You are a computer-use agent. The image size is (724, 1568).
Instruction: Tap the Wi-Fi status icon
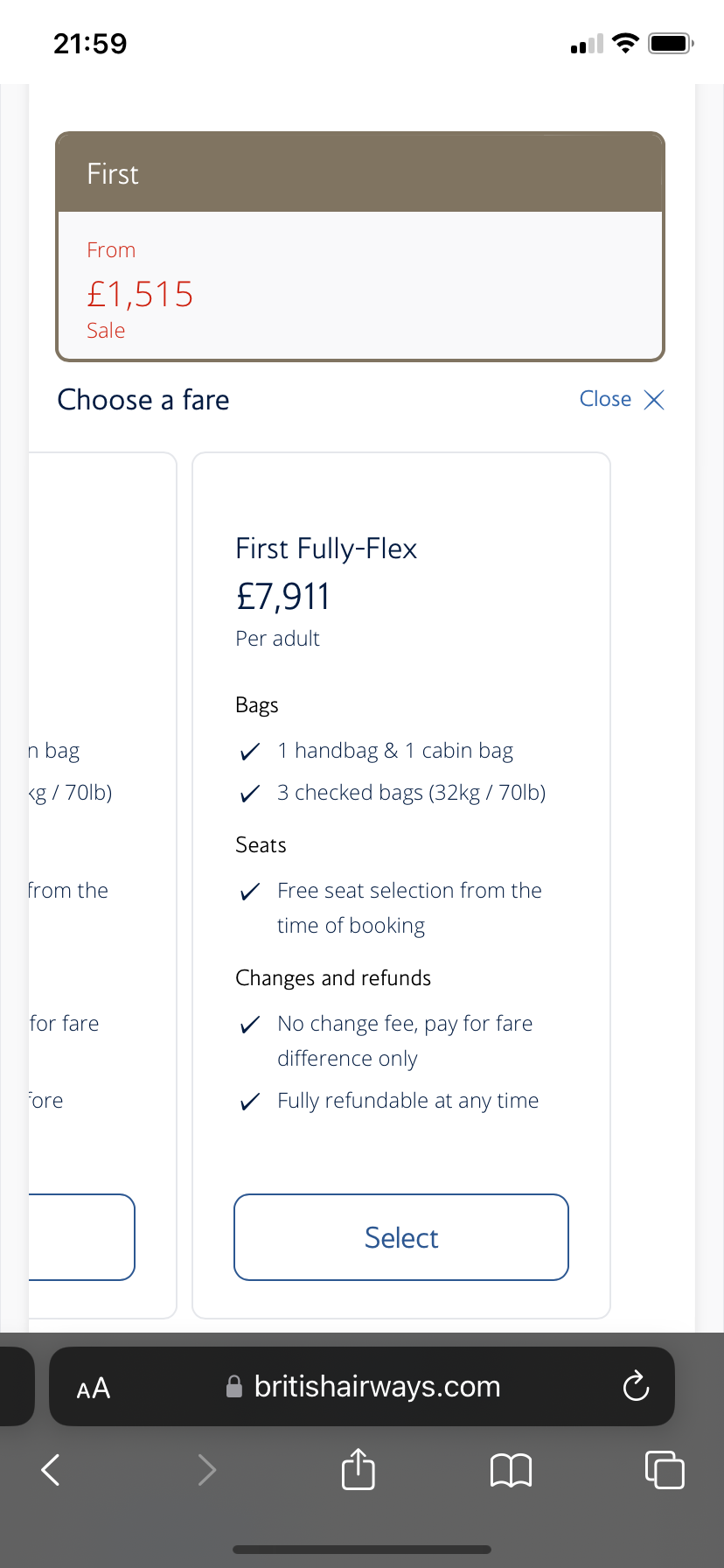coord(625,43)
